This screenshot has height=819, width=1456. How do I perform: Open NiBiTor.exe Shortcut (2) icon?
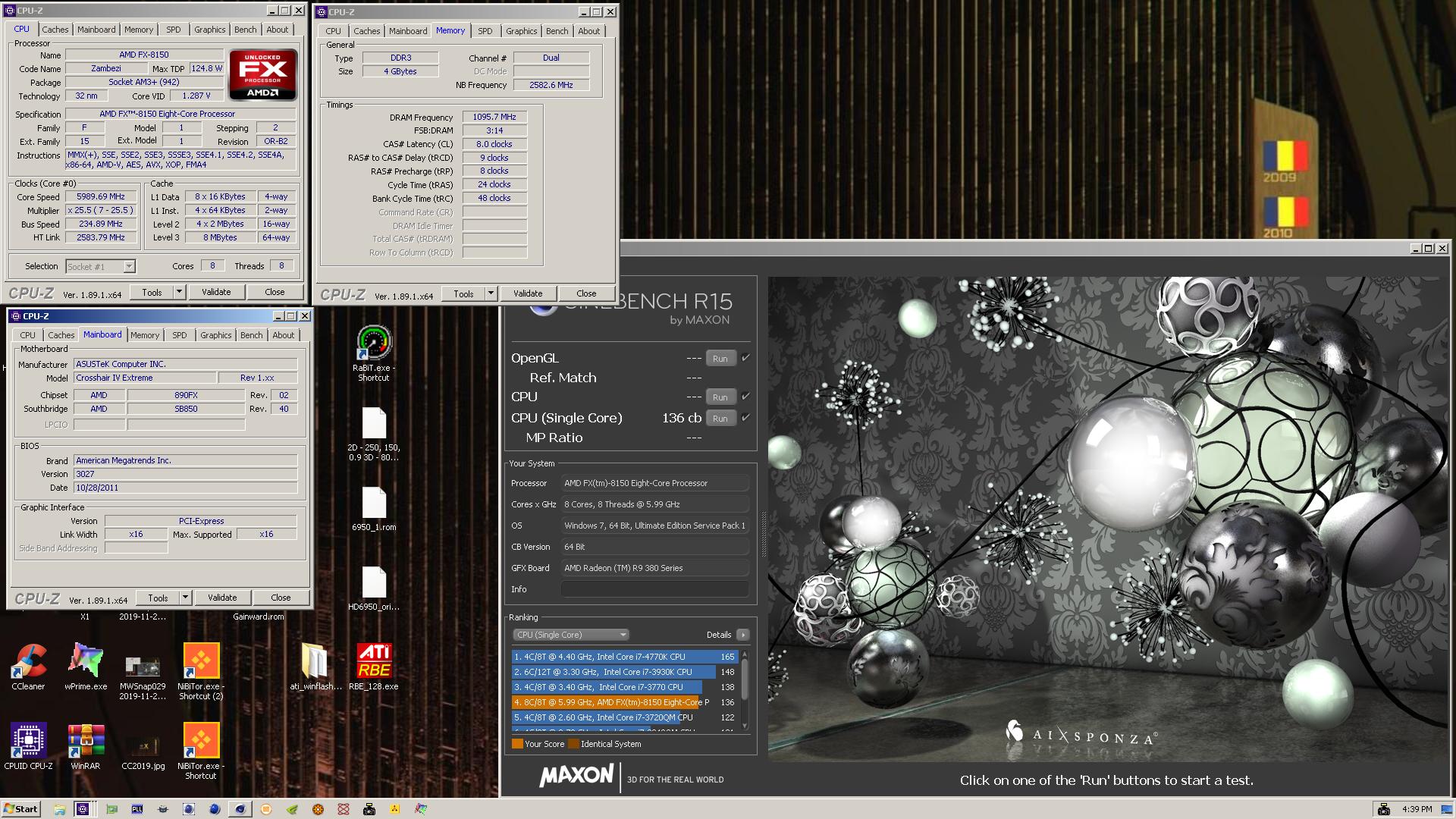tap(201, 671)
